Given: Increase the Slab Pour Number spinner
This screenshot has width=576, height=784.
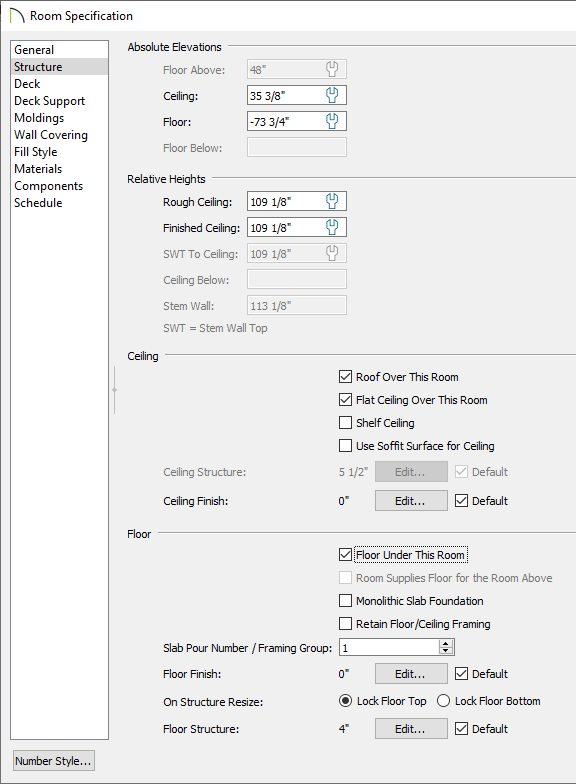Looking at the screenshot, I should [446, 644].
